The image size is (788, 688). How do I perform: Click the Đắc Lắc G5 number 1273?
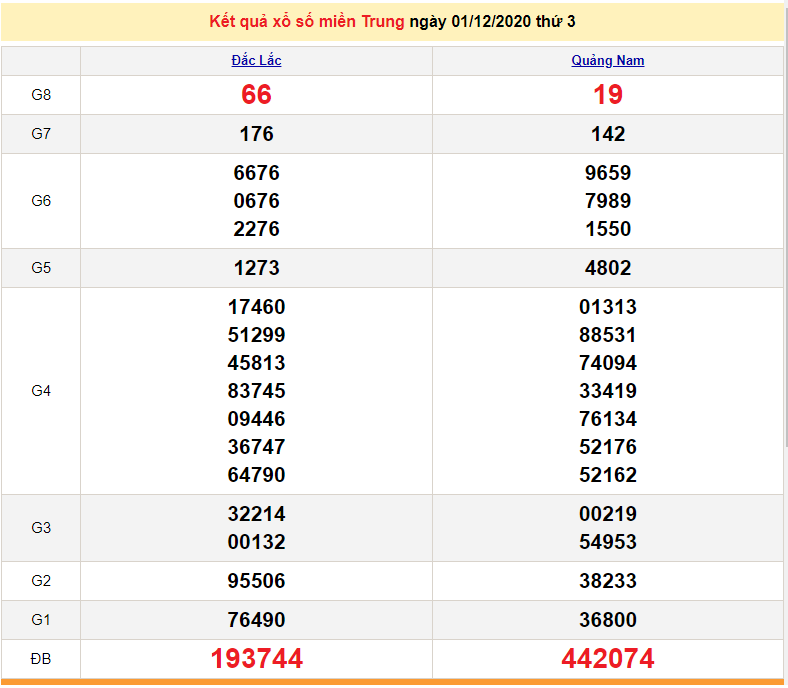click(x=256, y=268)
